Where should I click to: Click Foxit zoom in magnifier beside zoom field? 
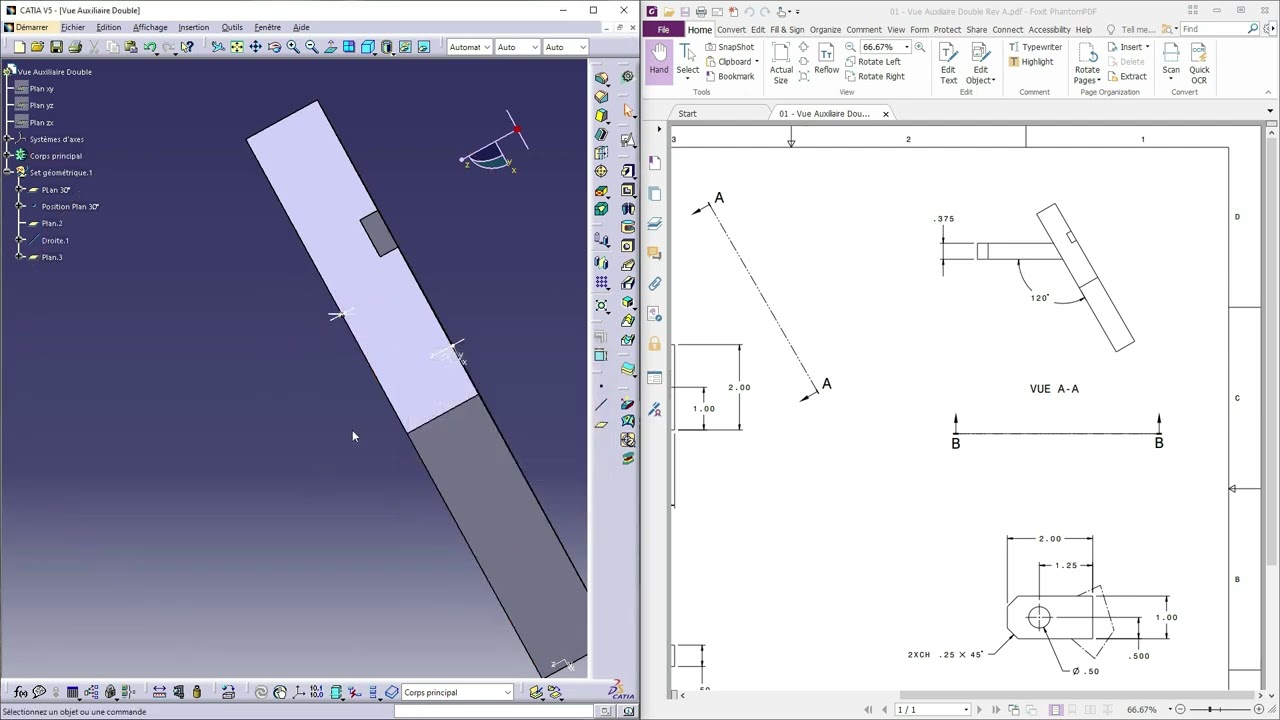[x=921, y=47]
